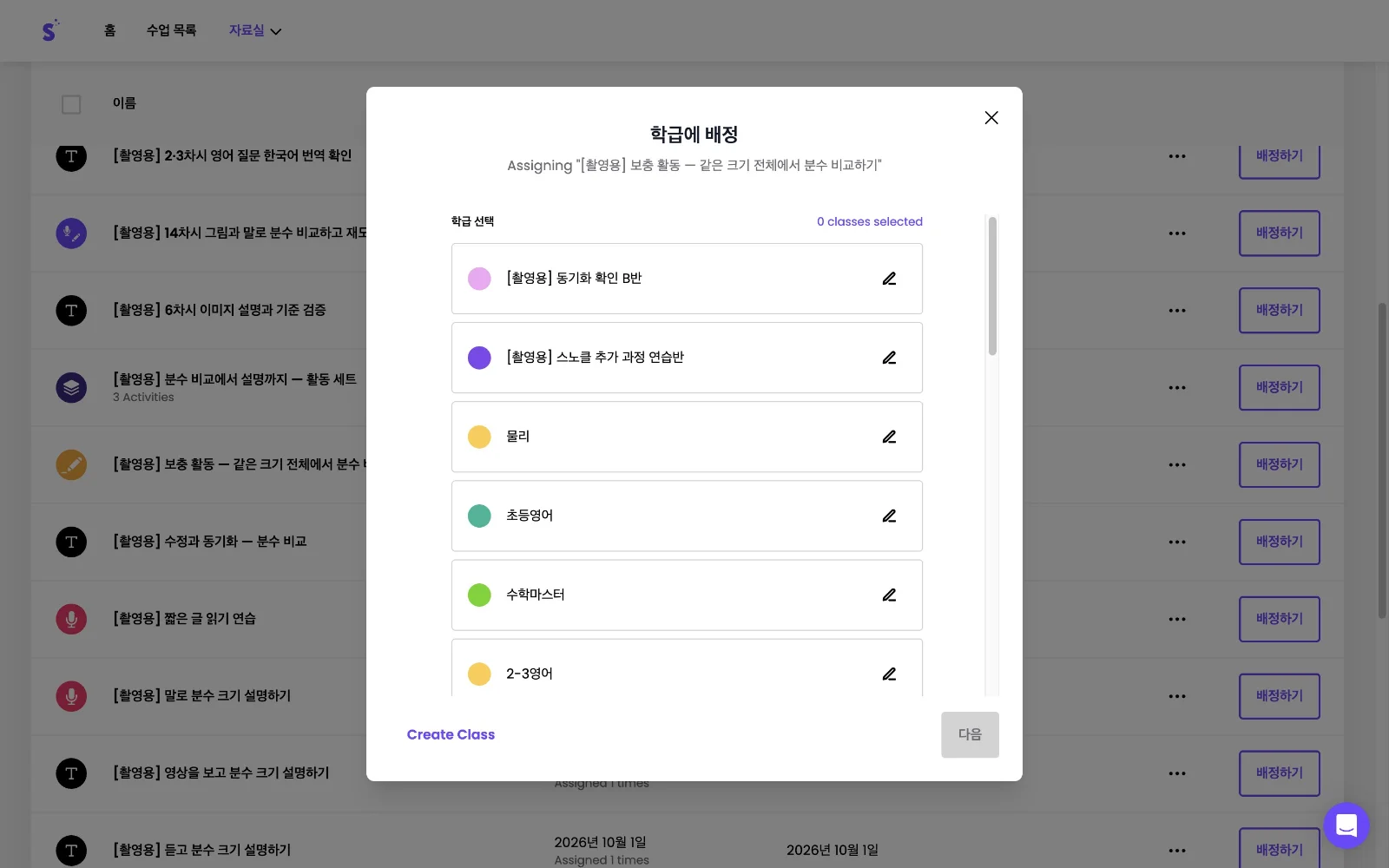Select the 2-3영어 class row

coord(687,668)
